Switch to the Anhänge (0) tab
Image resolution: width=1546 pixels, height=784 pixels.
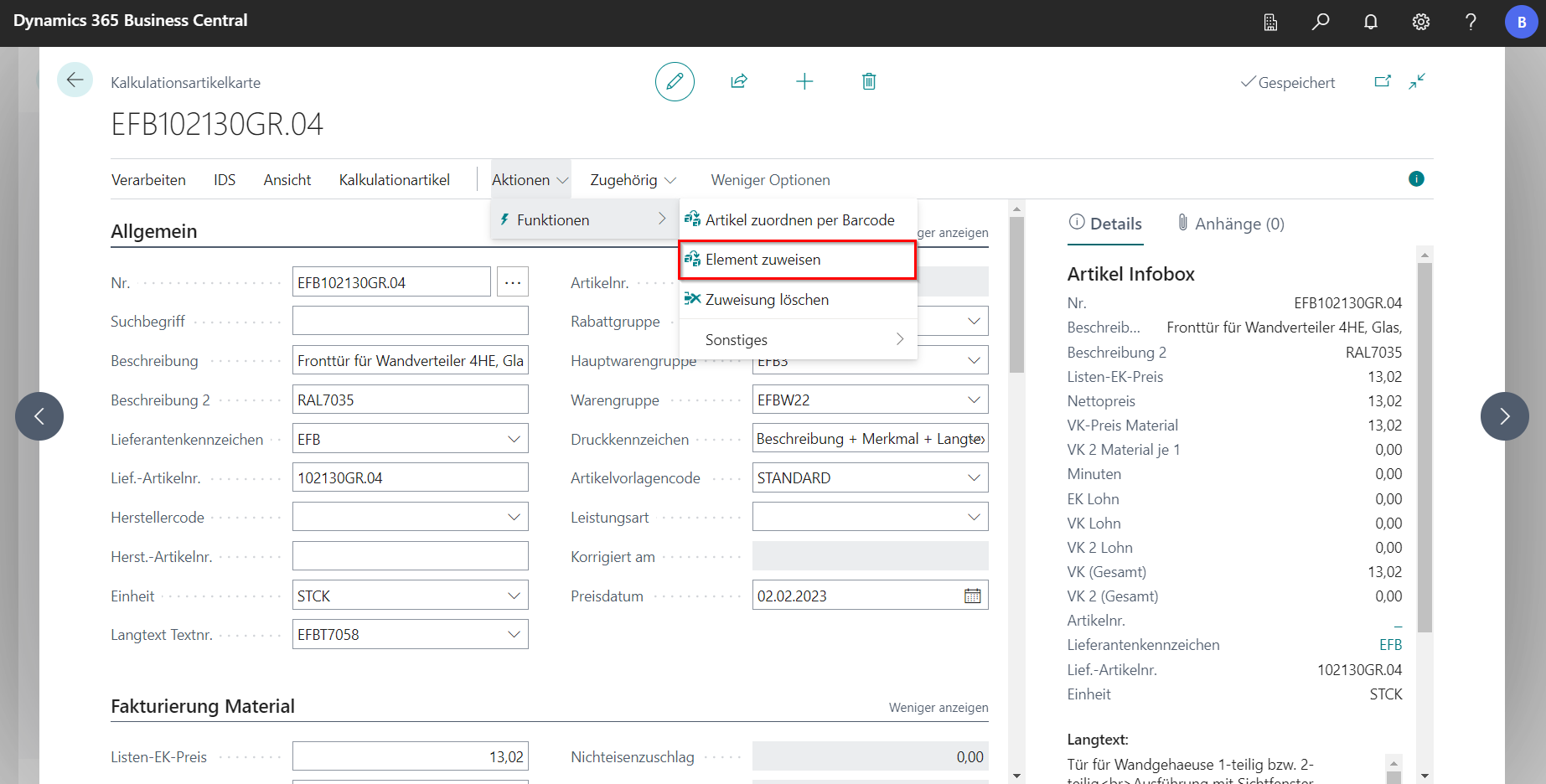point(1230,224)
